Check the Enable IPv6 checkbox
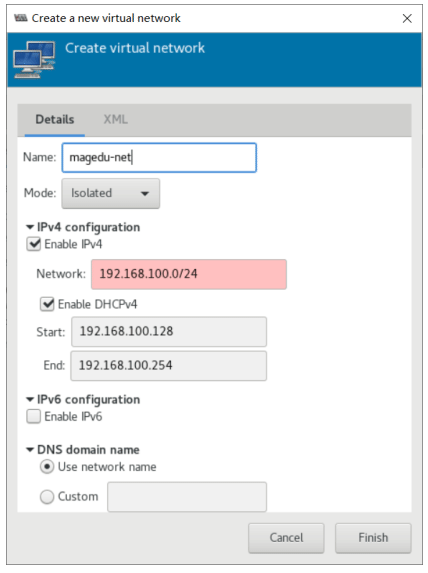 [34, 416]
